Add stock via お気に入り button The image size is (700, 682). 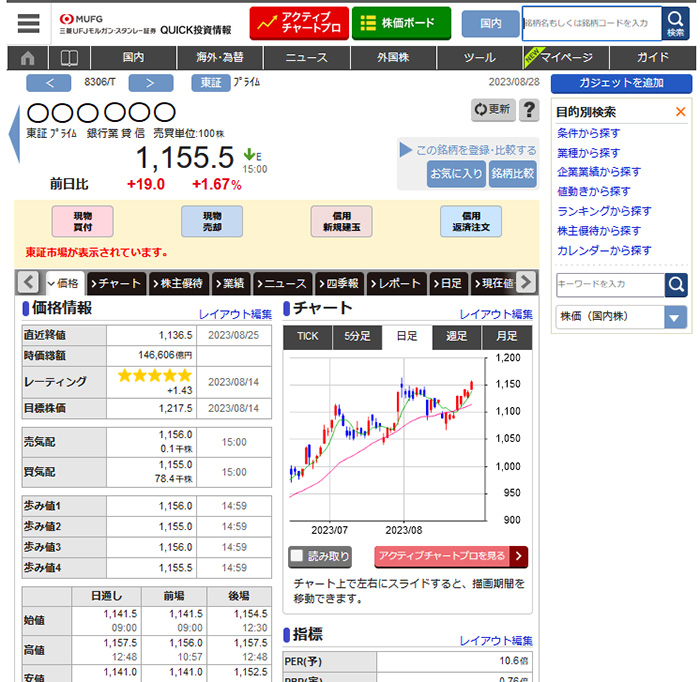(x=456, y=174)
